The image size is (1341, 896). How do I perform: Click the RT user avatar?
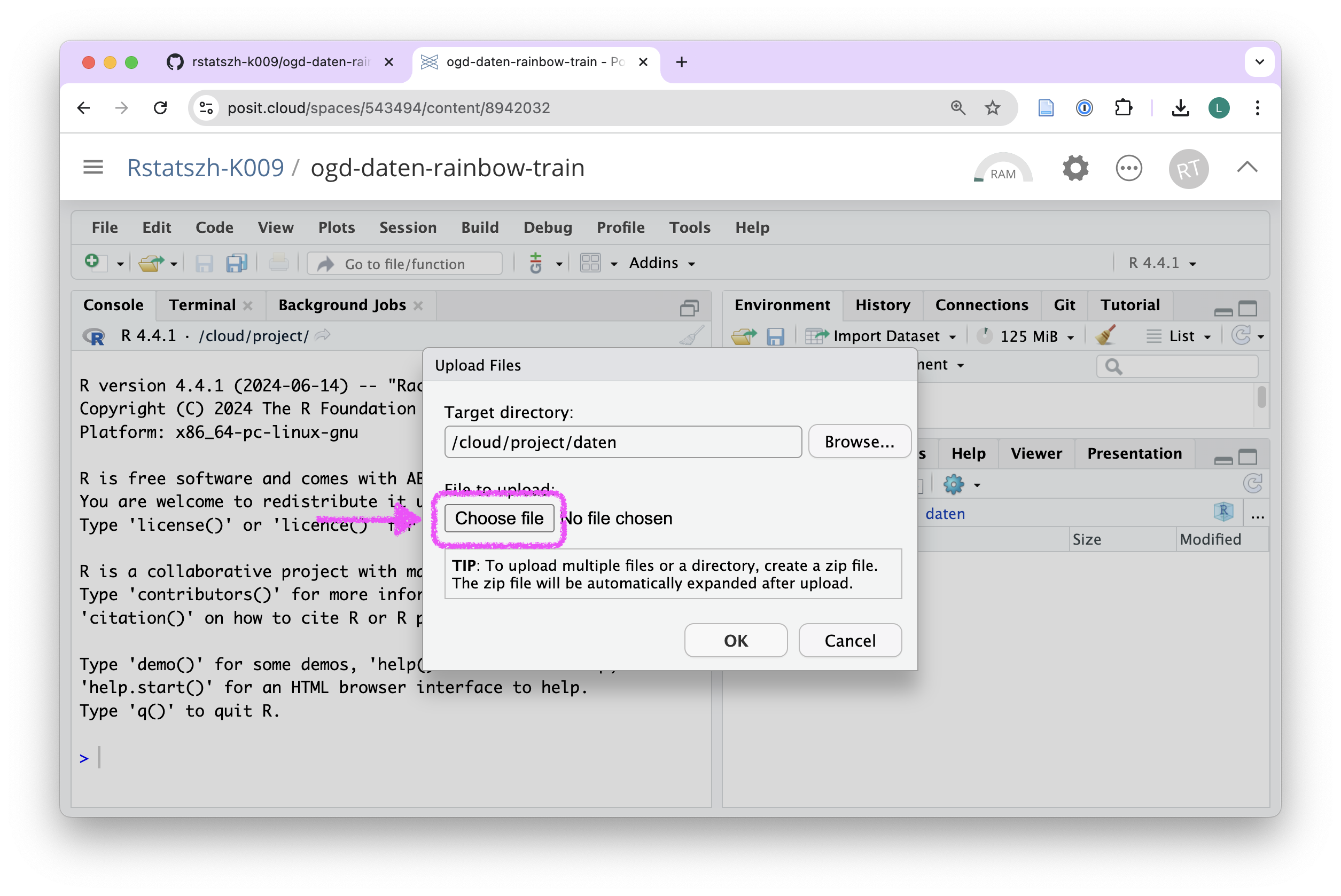pyautogui.click(x=1188, y=169)
